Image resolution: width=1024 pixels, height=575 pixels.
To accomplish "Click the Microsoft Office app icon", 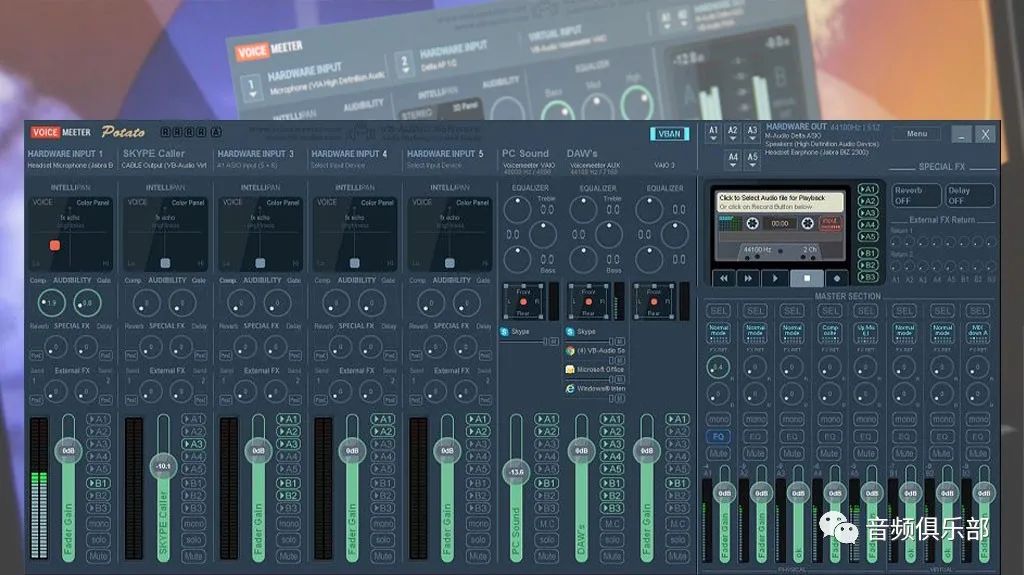I will [x=570, y=370].
